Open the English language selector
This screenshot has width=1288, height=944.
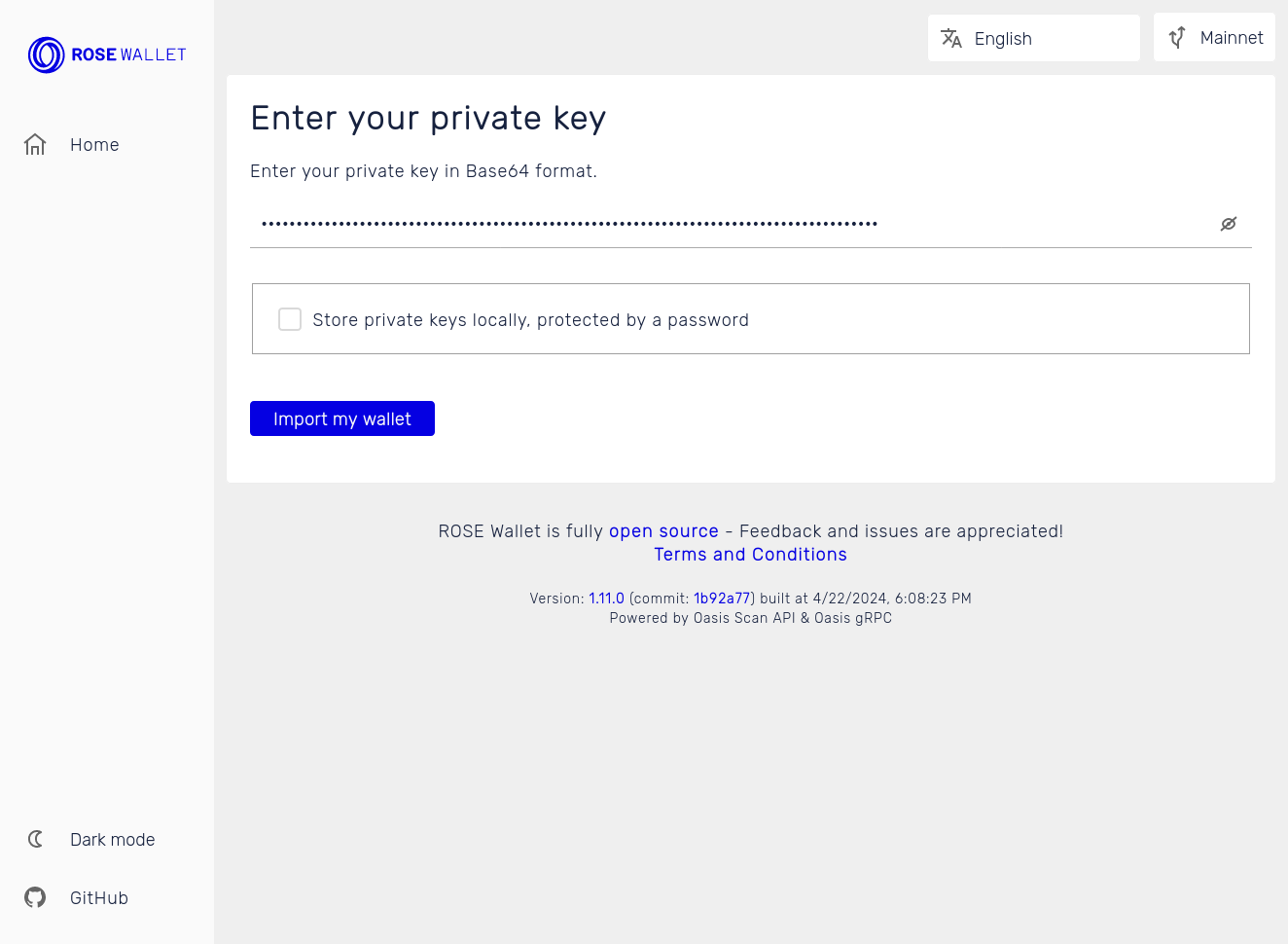tap(1033, 38)
